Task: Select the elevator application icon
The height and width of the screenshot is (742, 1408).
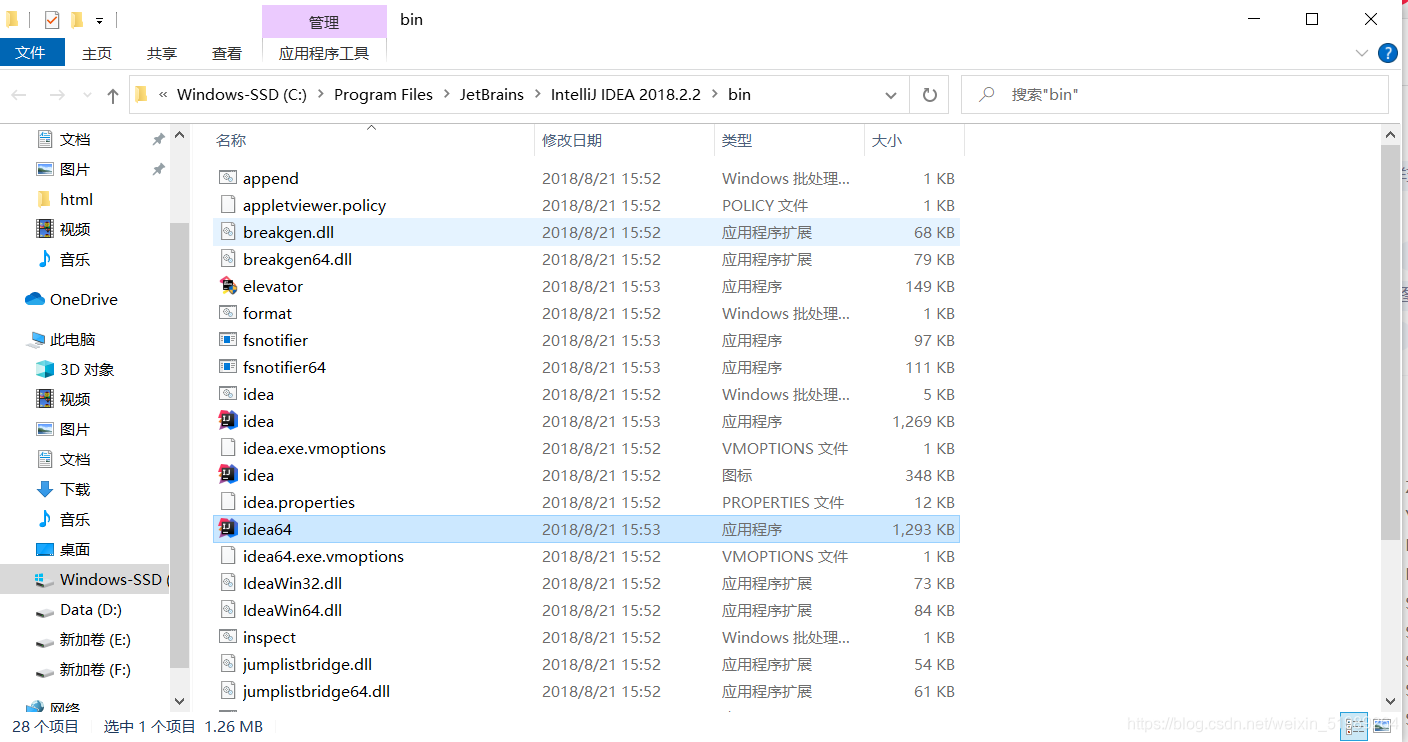Action: (x=228, y=286)
